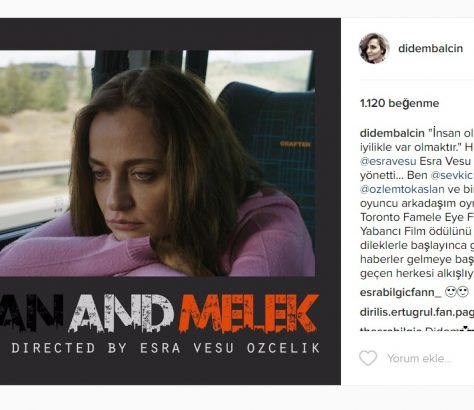The image size is (474, 410).
Task: Click the CRAFTER logo on the seat
Action: tap(295, 144)
